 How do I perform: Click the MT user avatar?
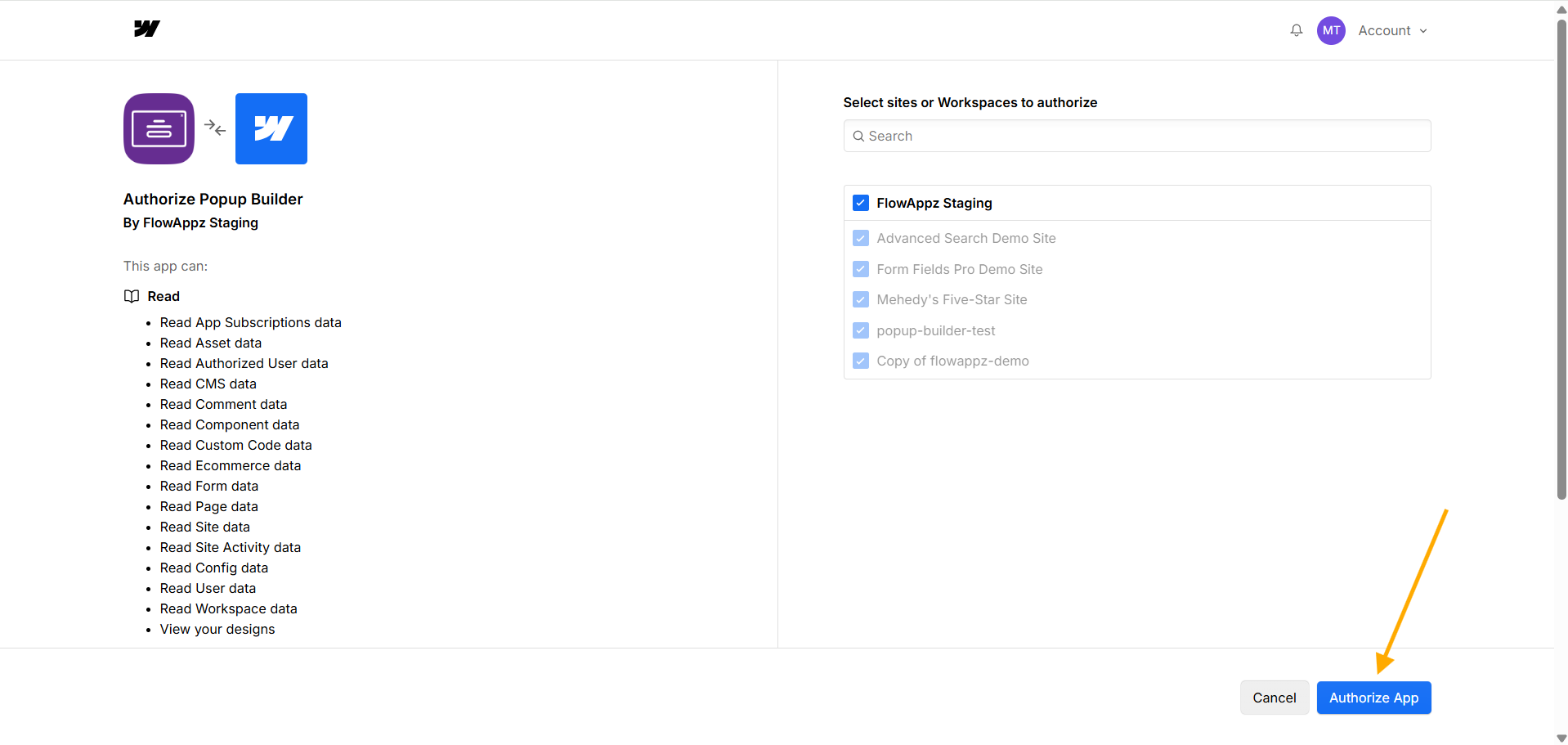tap(1330, 30)
